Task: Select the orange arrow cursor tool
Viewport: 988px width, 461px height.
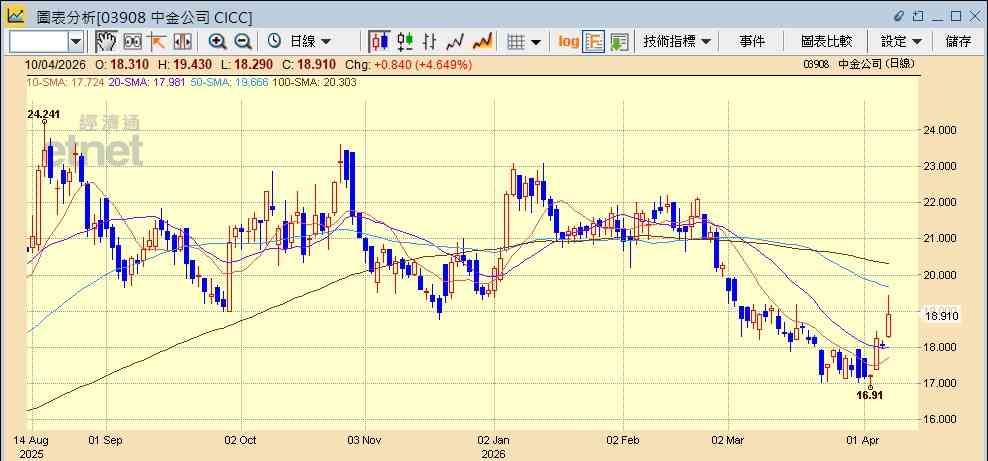Action: pos(156,42)
